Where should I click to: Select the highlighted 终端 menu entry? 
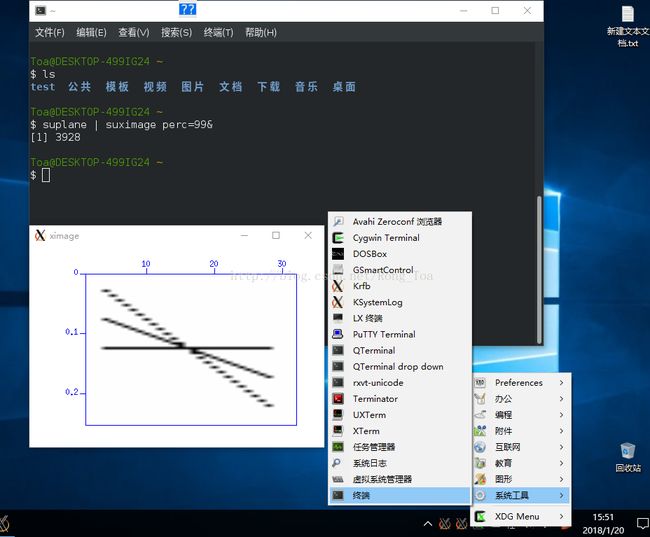tap(400, 495)
